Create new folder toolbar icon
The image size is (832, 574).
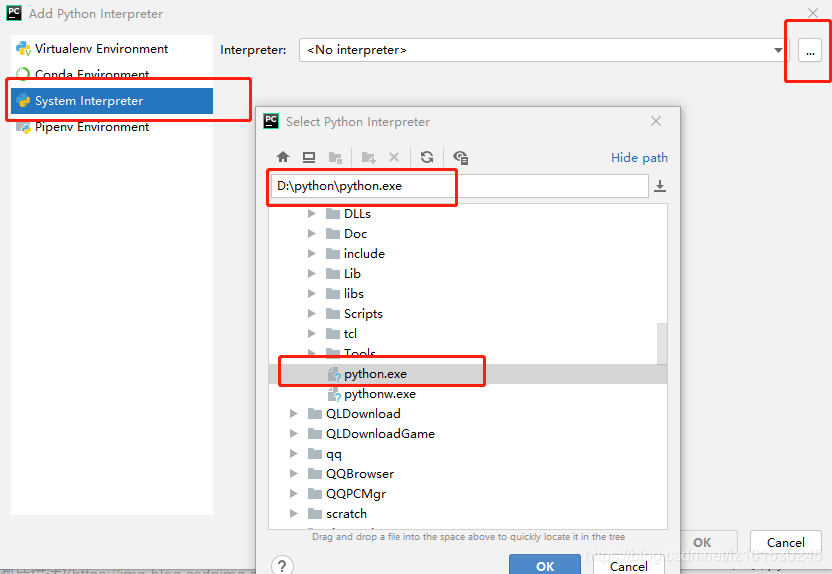click(368, 158)
